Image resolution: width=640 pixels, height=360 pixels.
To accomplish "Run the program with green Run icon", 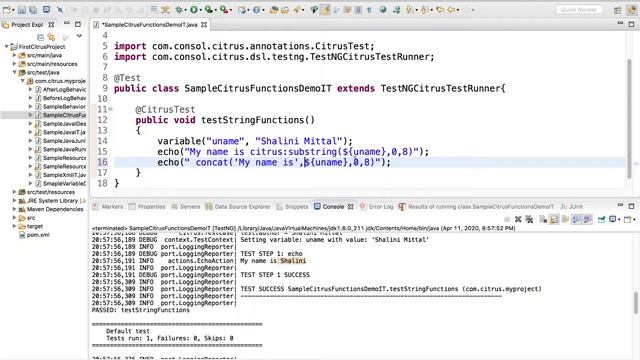I will click(x=193, y=9).
